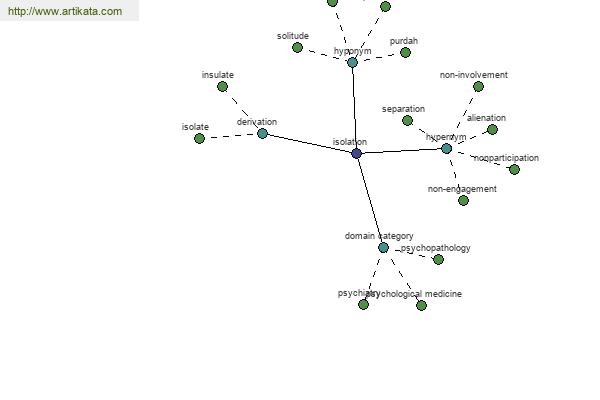
Task: Select the hypernym relation node
Action: (447, 149)
